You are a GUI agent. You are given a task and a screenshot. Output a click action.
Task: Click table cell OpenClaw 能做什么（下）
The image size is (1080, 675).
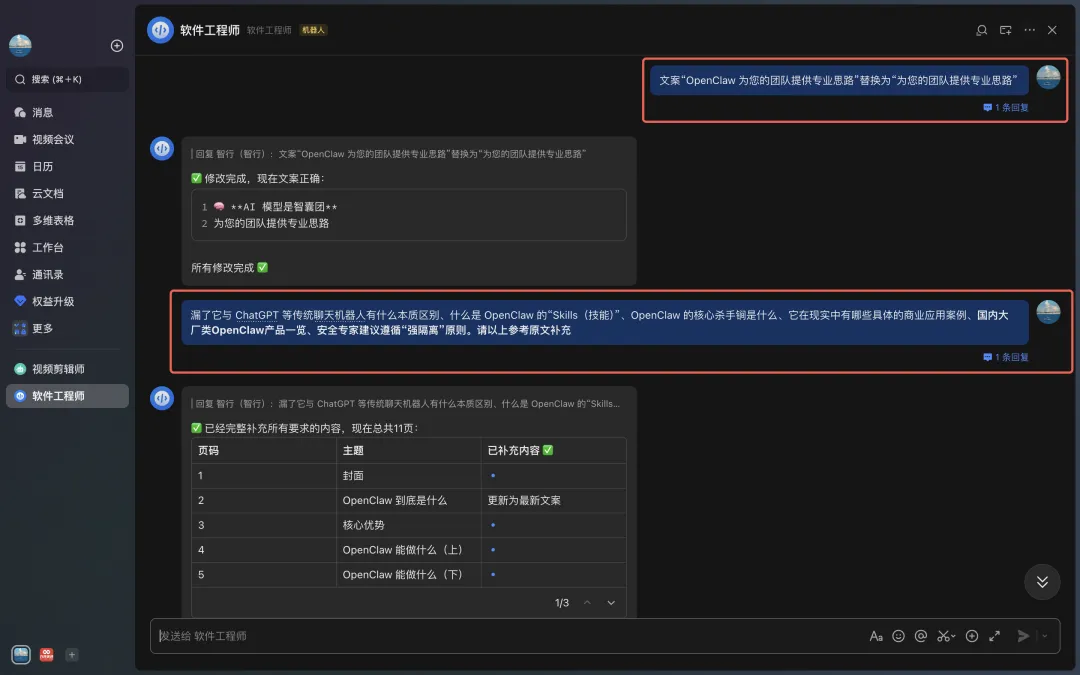(x=408, y=575)
